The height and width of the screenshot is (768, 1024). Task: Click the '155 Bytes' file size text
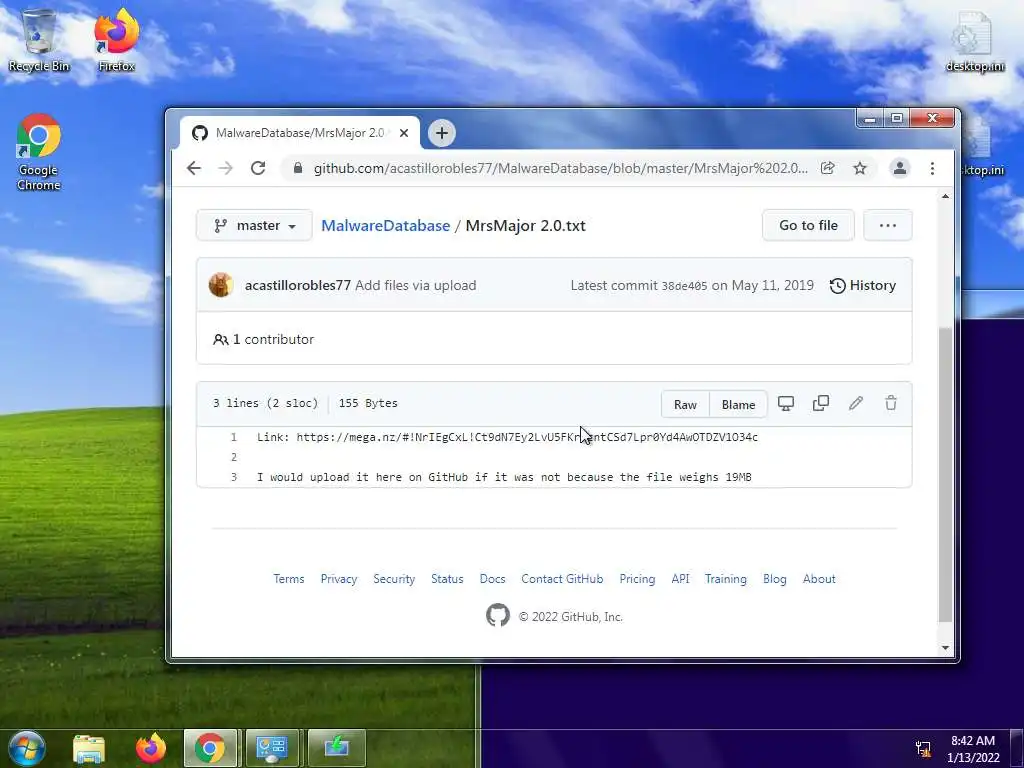pos(368,403)
